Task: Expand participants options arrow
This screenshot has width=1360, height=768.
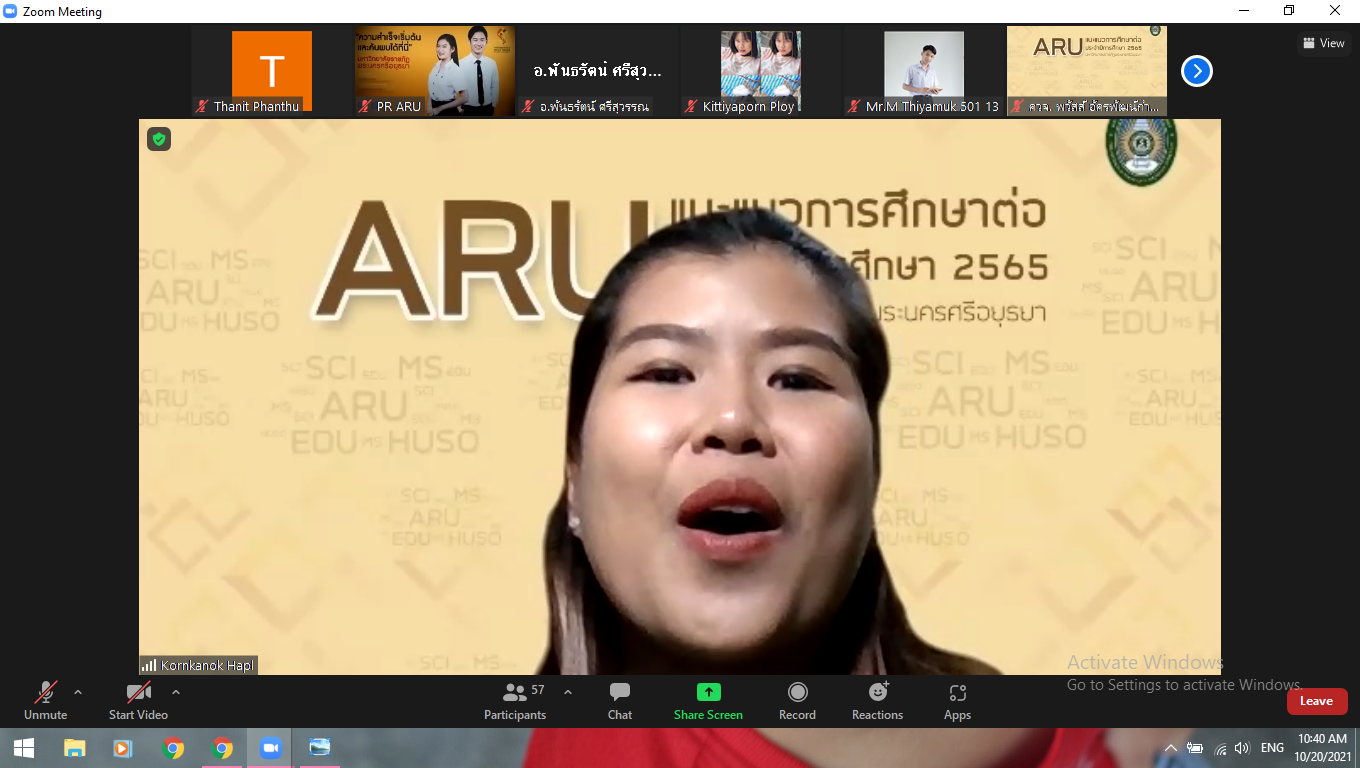Action: (568, 692)
